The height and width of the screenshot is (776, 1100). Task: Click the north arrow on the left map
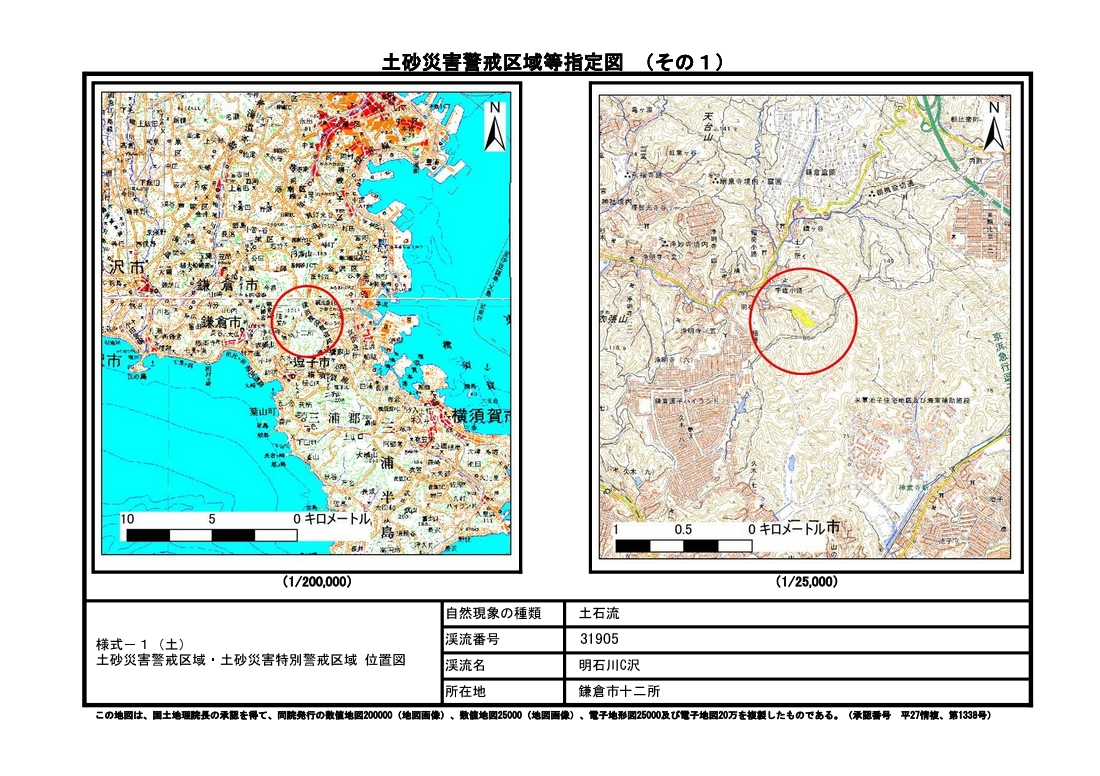[493, 127]
